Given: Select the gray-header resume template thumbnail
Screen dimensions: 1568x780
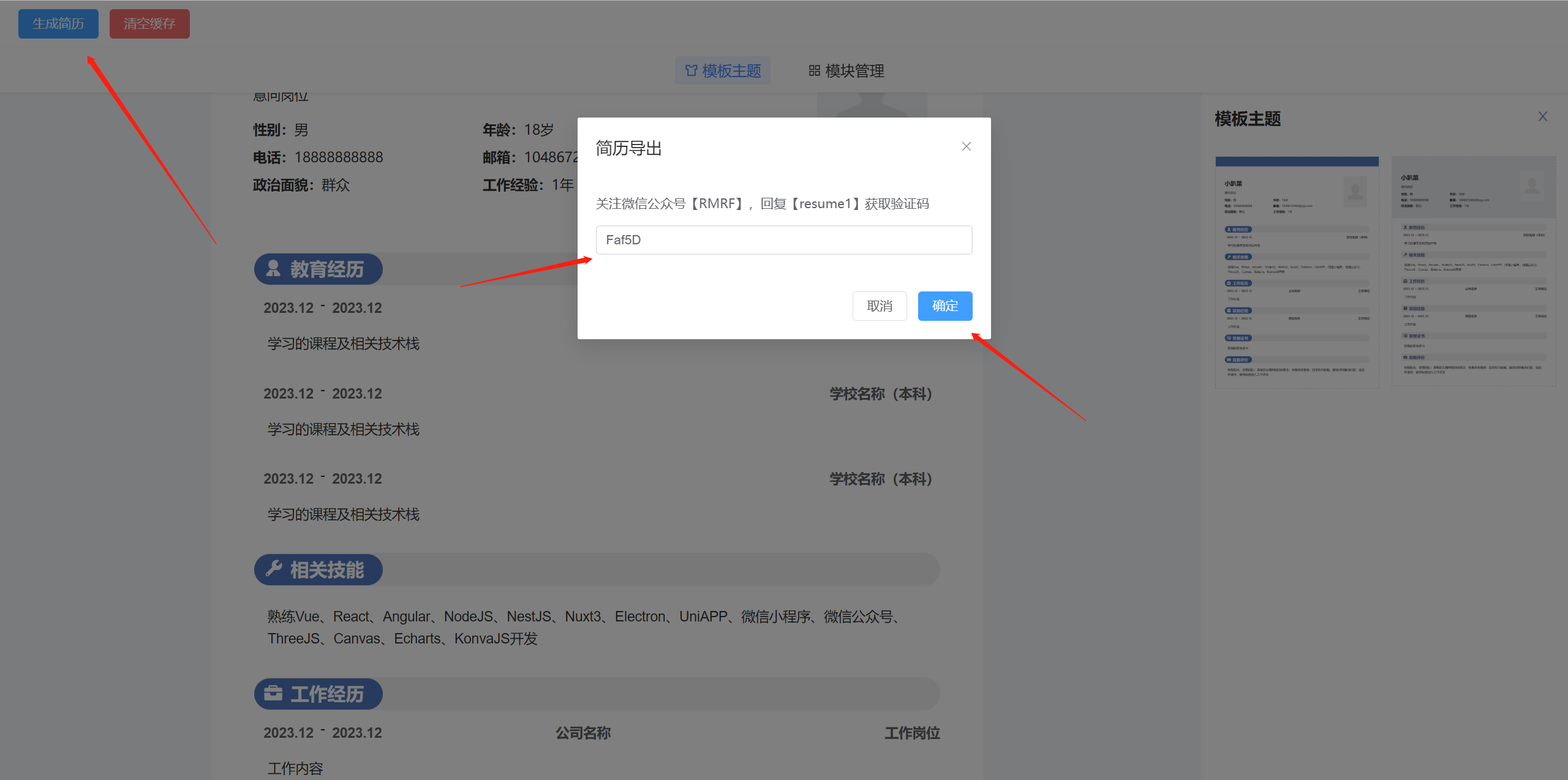Looking at the screenshot, I should (x=1473, y=271).
